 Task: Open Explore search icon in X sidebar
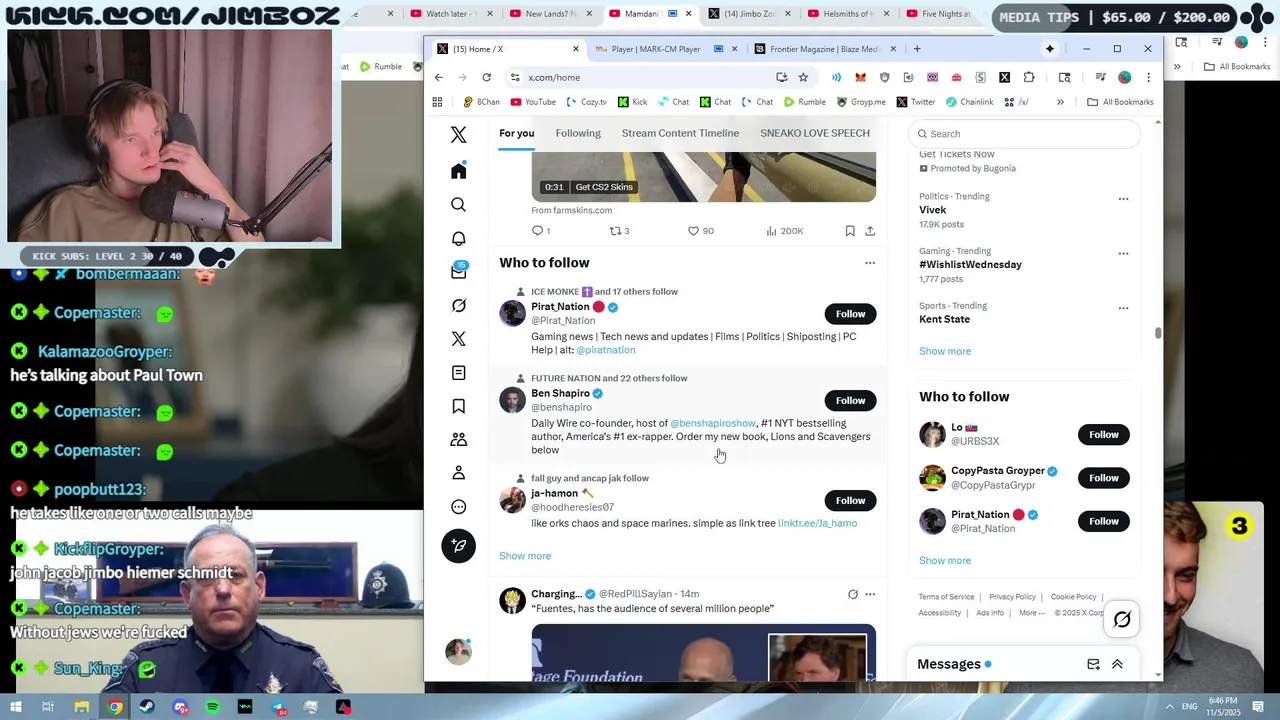[458, 205]
